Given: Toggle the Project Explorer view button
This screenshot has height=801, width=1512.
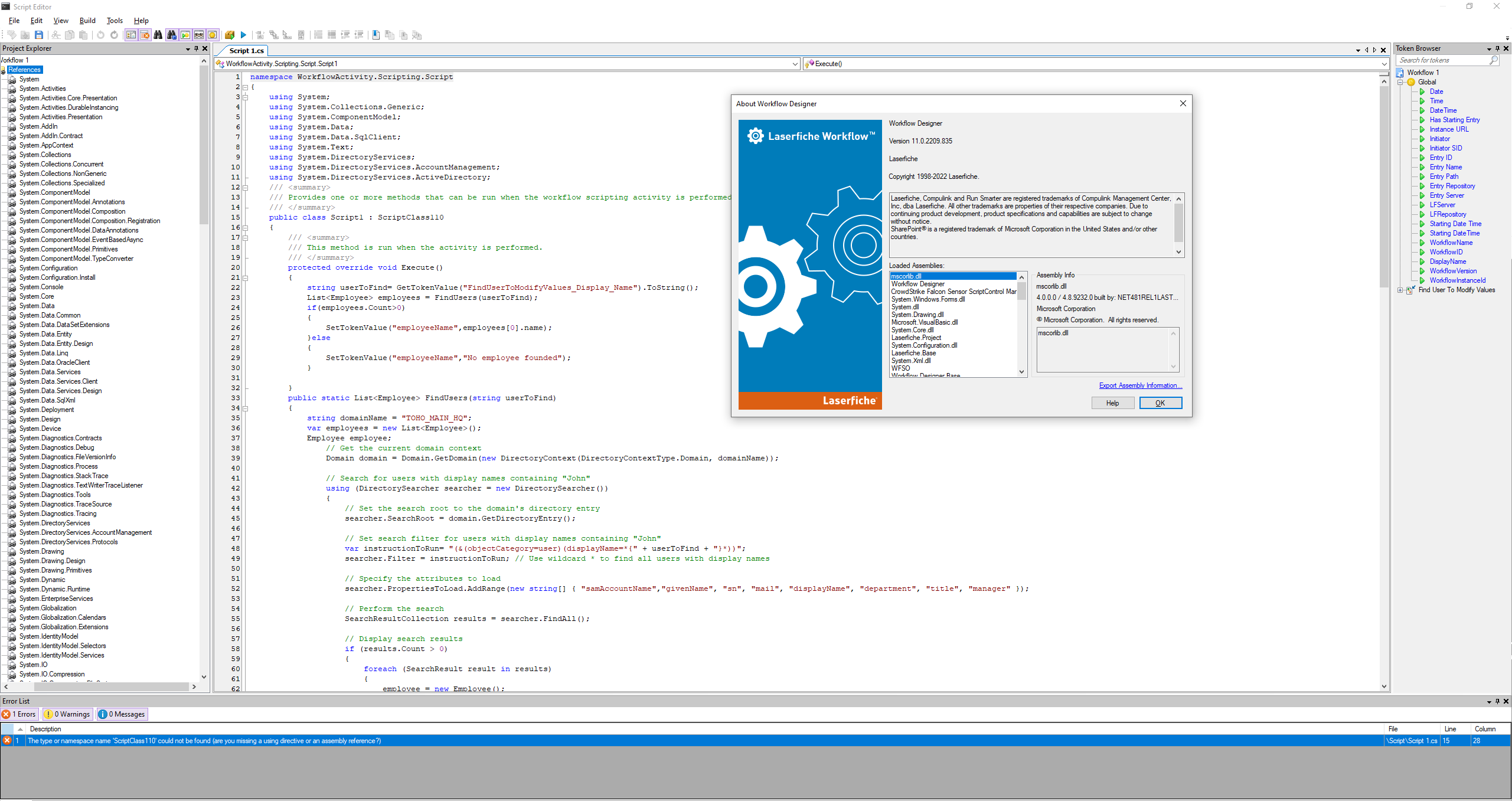Looking at the screenshot, I should coord(131,35).
